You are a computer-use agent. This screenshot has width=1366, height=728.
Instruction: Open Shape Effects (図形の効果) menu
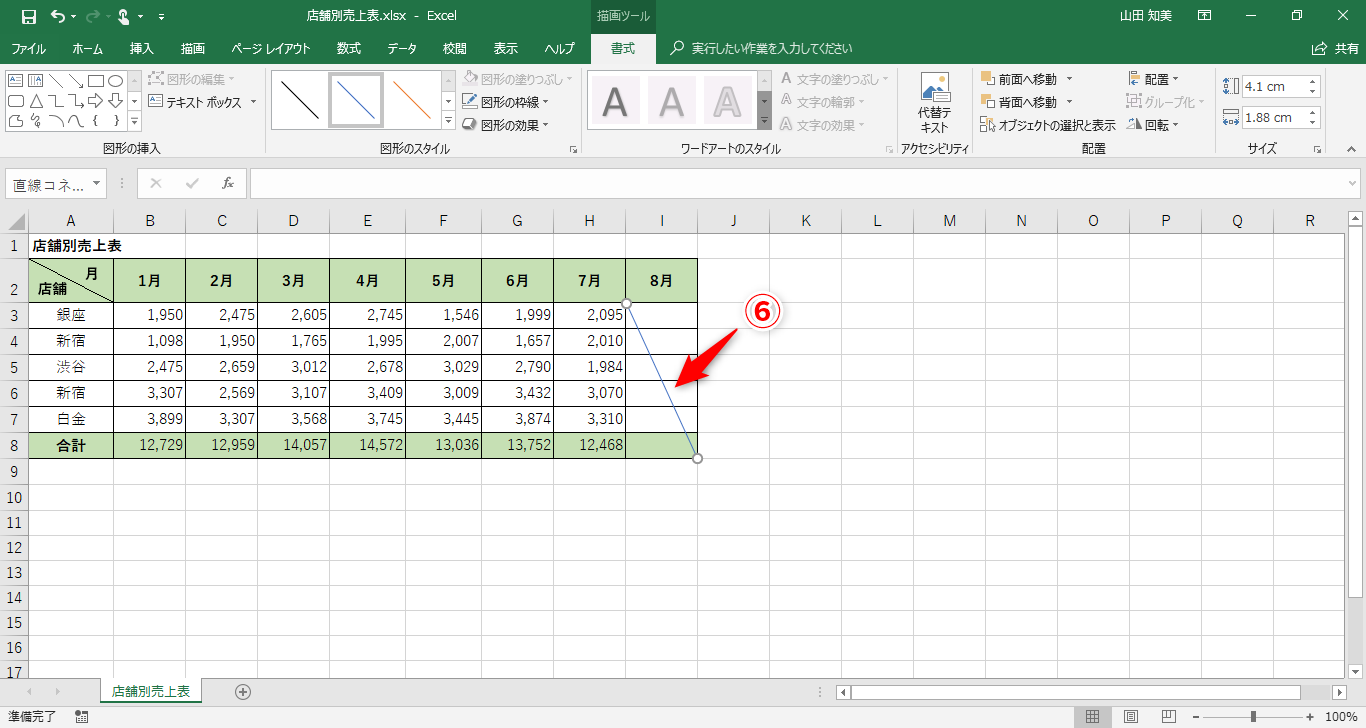(x=505, y=125)
